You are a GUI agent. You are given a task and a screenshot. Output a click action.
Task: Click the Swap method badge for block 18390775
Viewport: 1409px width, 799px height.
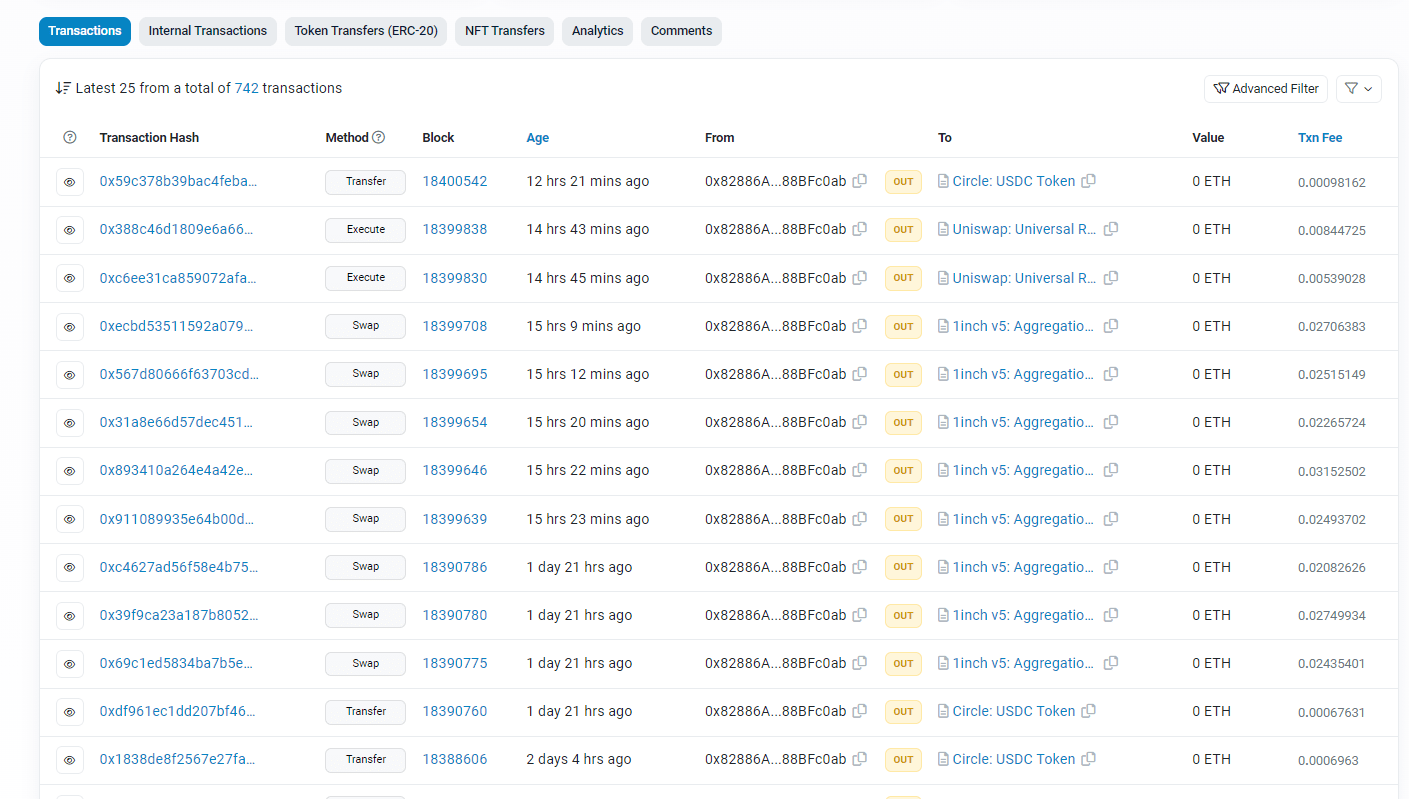click(366, 663)
